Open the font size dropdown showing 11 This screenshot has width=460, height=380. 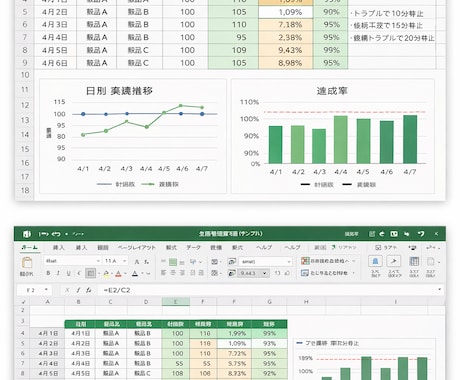click(125, 261)
